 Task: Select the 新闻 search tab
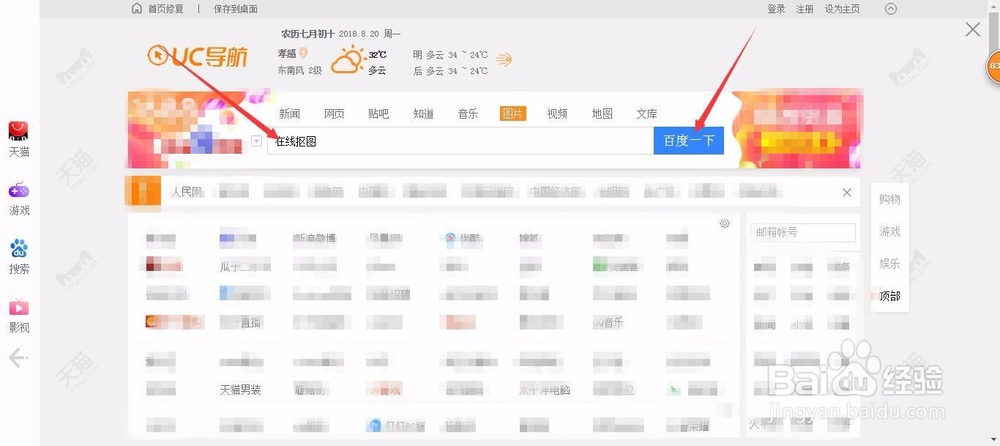coord(290,114)
